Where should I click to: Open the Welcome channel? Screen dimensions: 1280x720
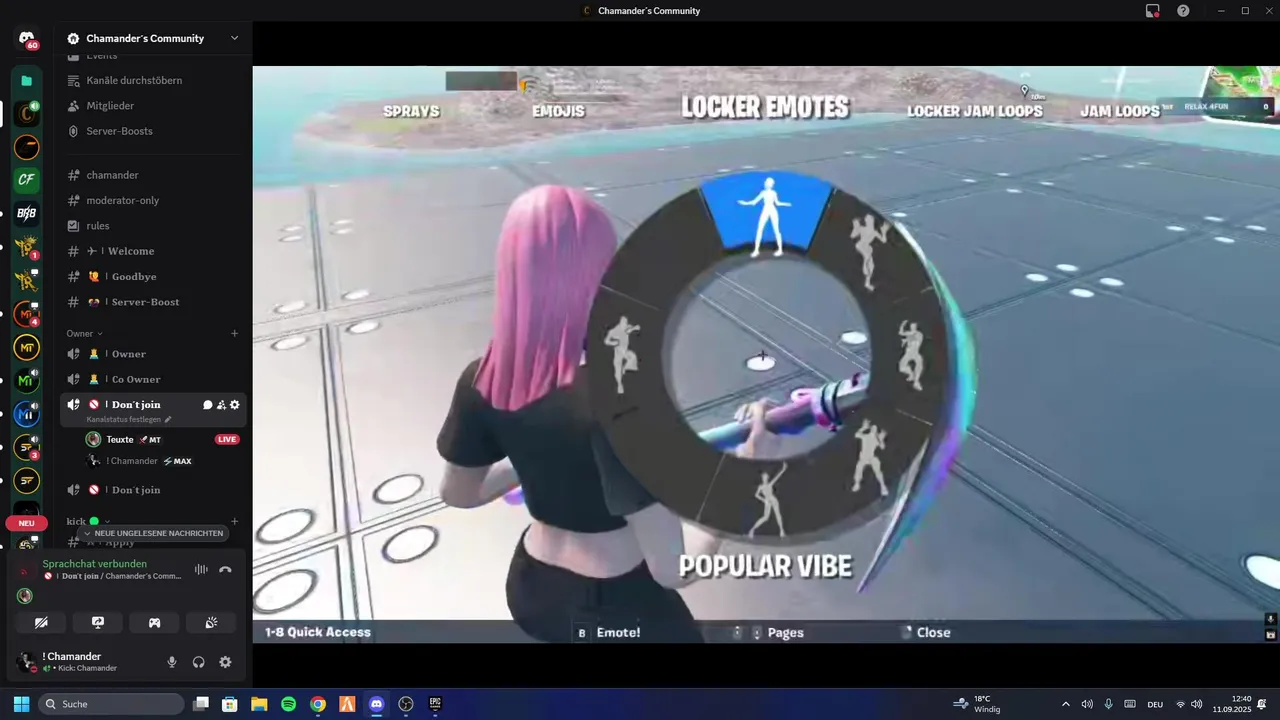[x=153, y=251]
